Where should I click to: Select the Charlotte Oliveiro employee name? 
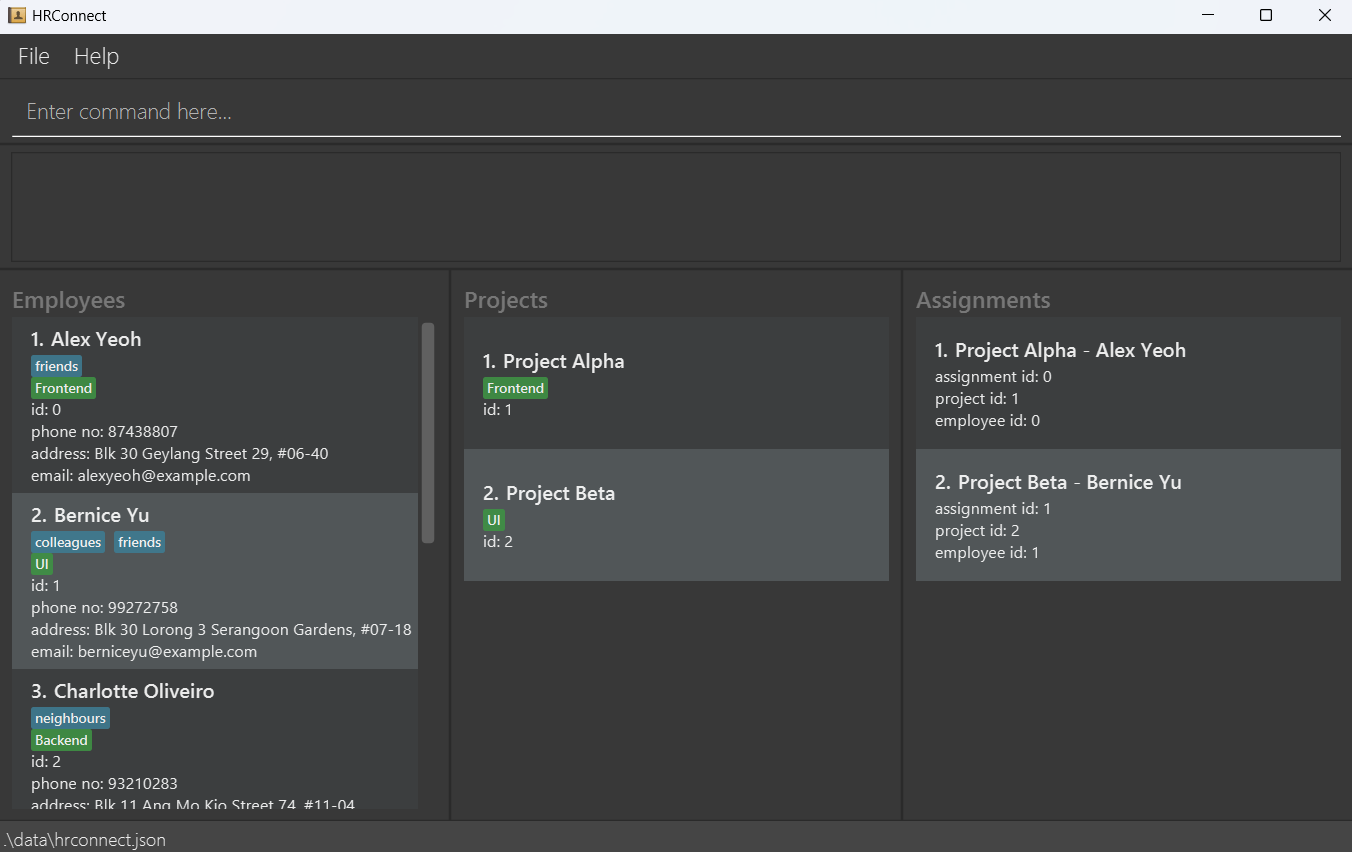134,691
